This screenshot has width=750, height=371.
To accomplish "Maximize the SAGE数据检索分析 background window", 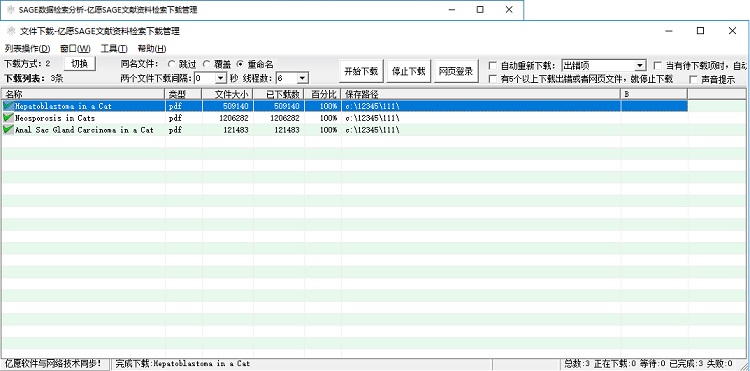I will tap(480, 10).
